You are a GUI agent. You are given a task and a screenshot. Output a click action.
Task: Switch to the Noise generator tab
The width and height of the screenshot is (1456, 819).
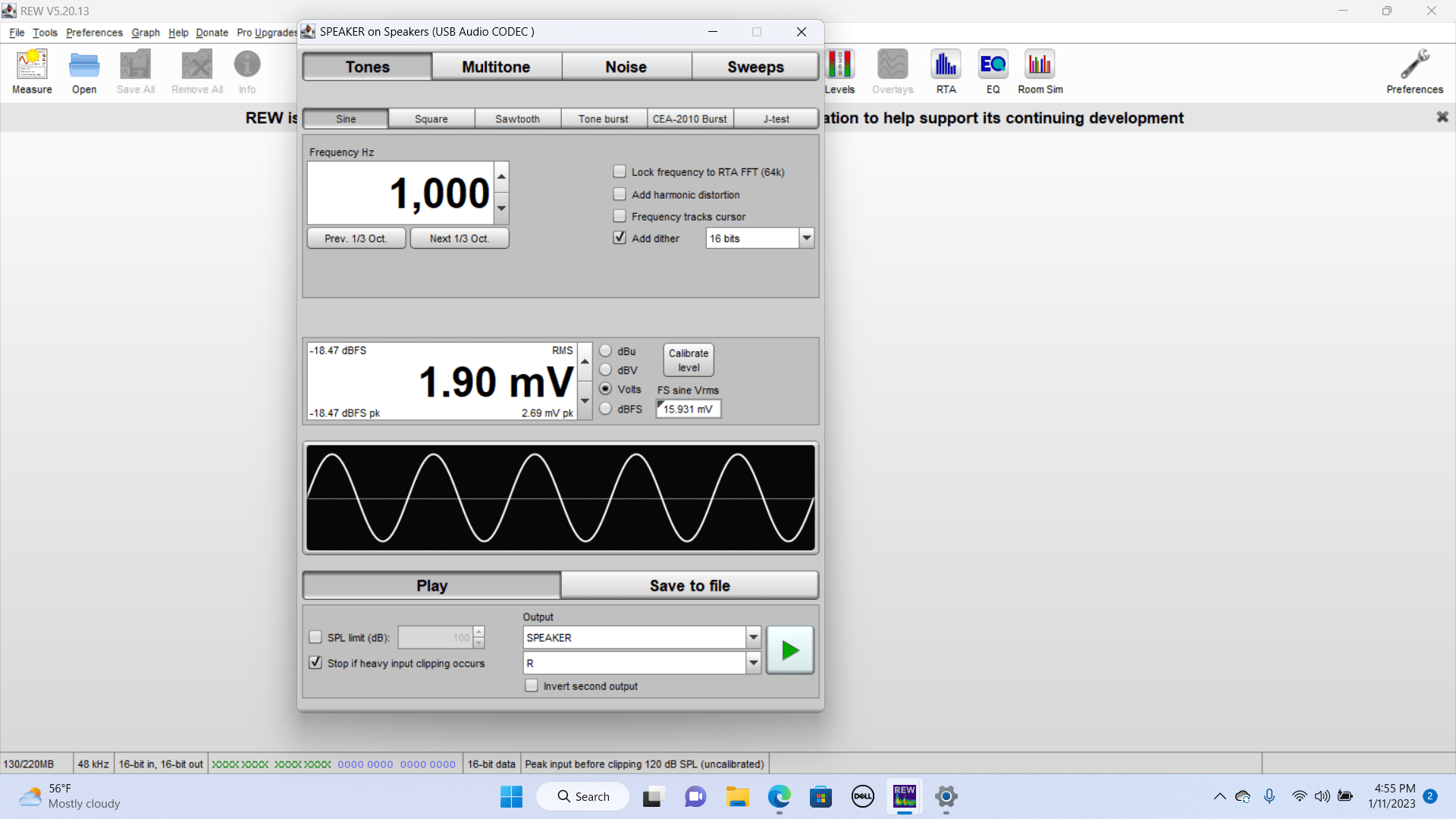(x=626, y=67)
